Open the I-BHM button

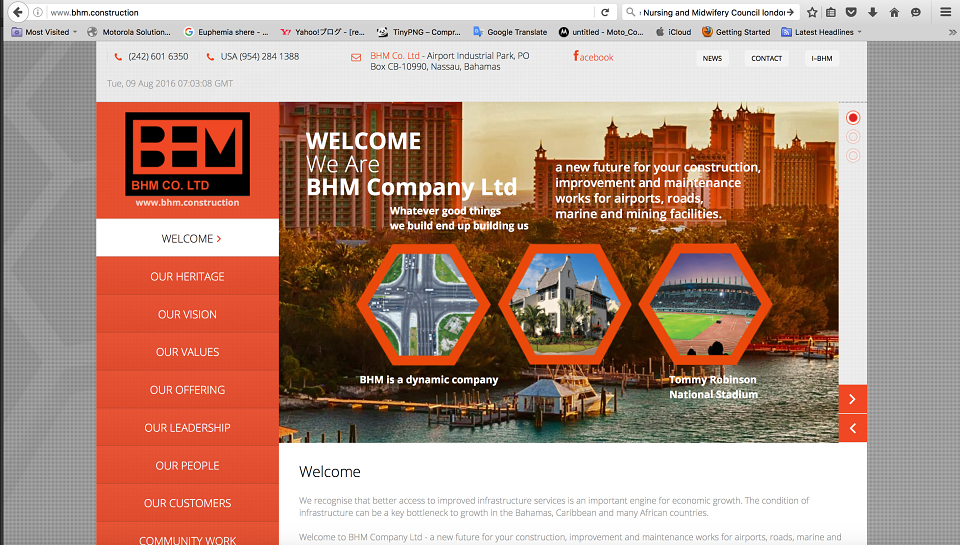[822, 58]
